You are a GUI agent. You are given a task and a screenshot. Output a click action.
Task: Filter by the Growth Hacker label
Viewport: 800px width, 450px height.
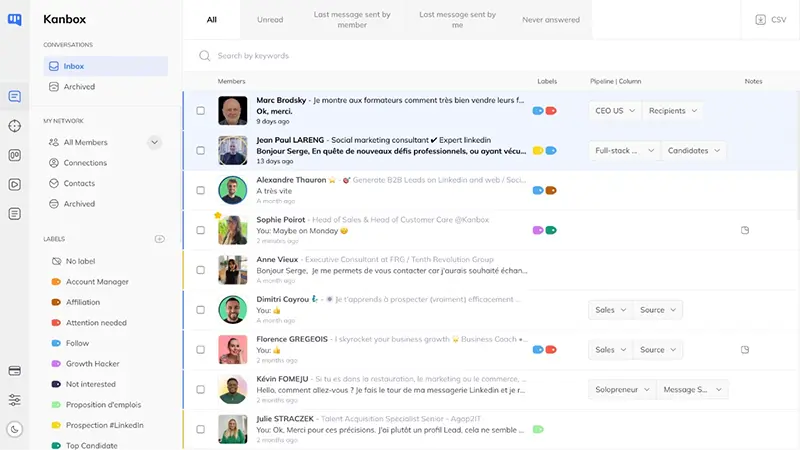[x=92, y=364]
